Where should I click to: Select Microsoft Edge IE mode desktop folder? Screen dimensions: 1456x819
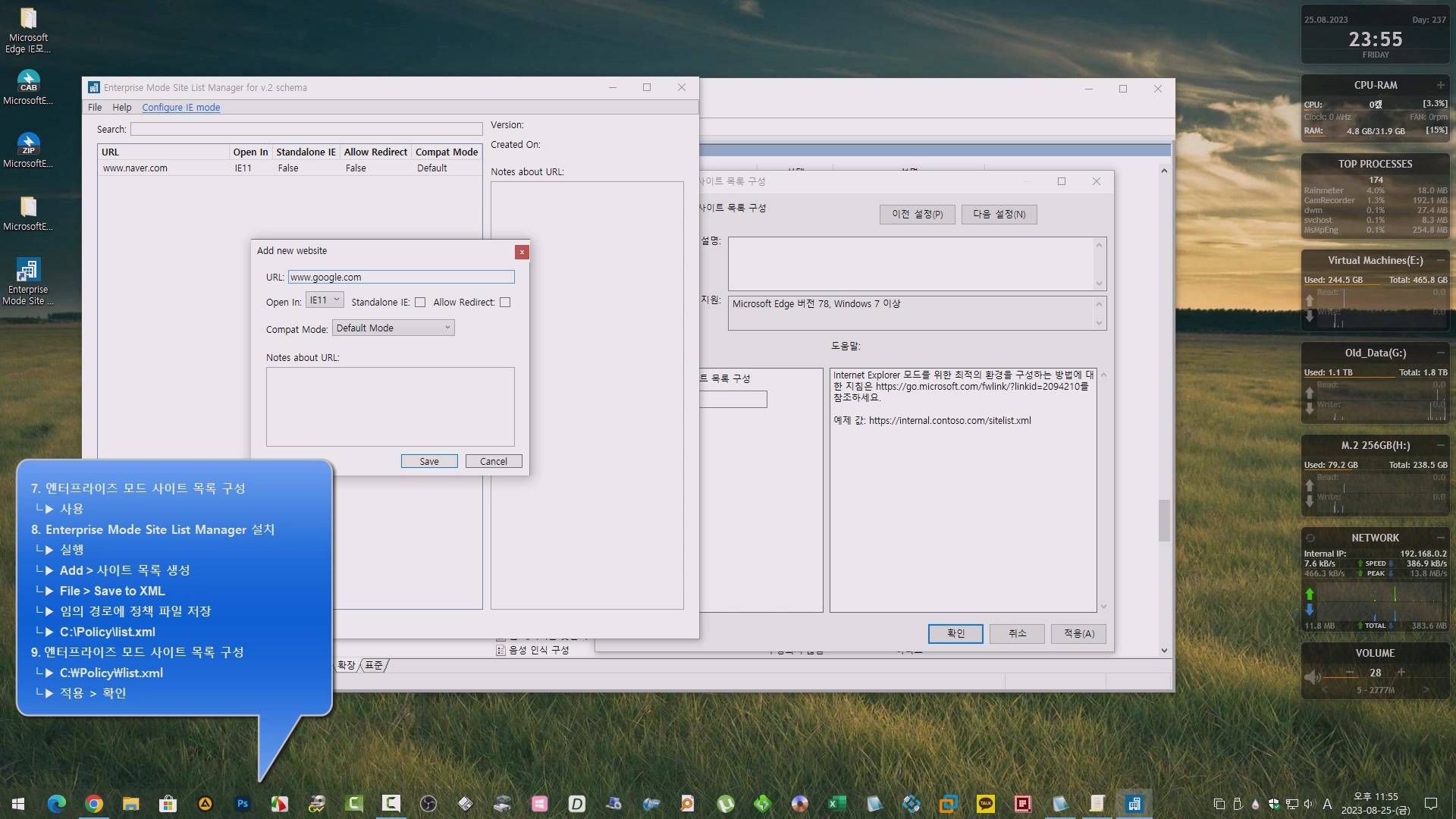tap(28, 30)
